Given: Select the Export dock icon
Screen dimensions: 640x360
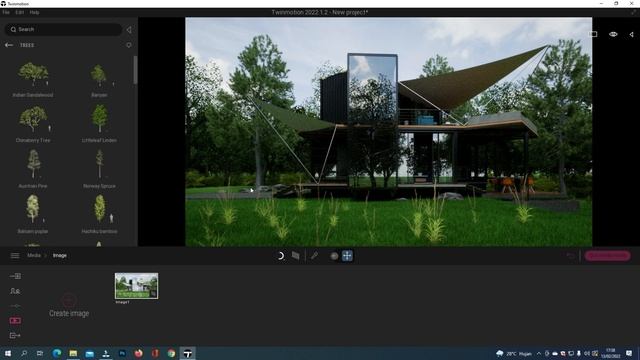Looking at the screenshot, I should point(15,335).
